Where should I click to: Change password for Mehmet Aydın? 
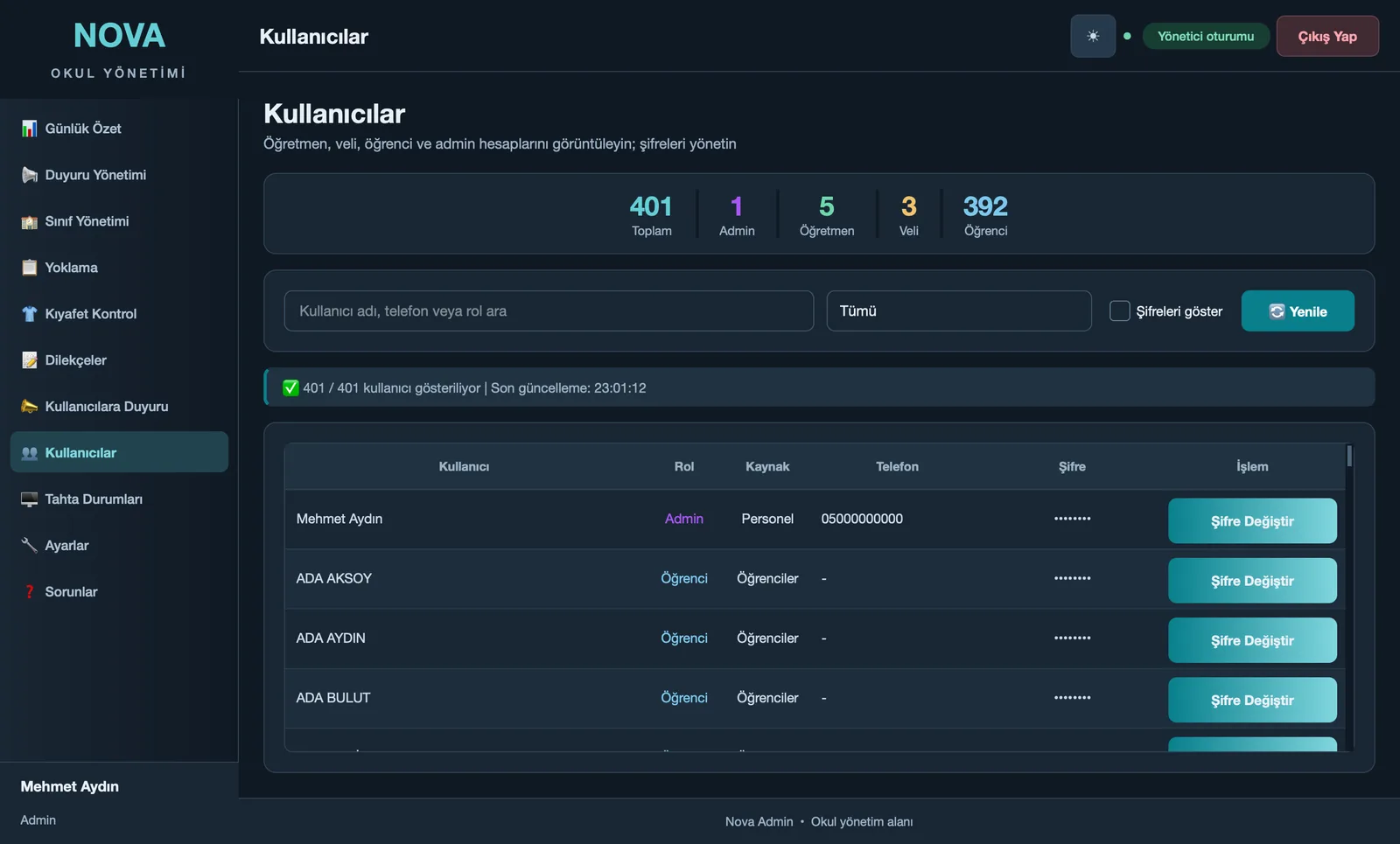coord(1252,521)
